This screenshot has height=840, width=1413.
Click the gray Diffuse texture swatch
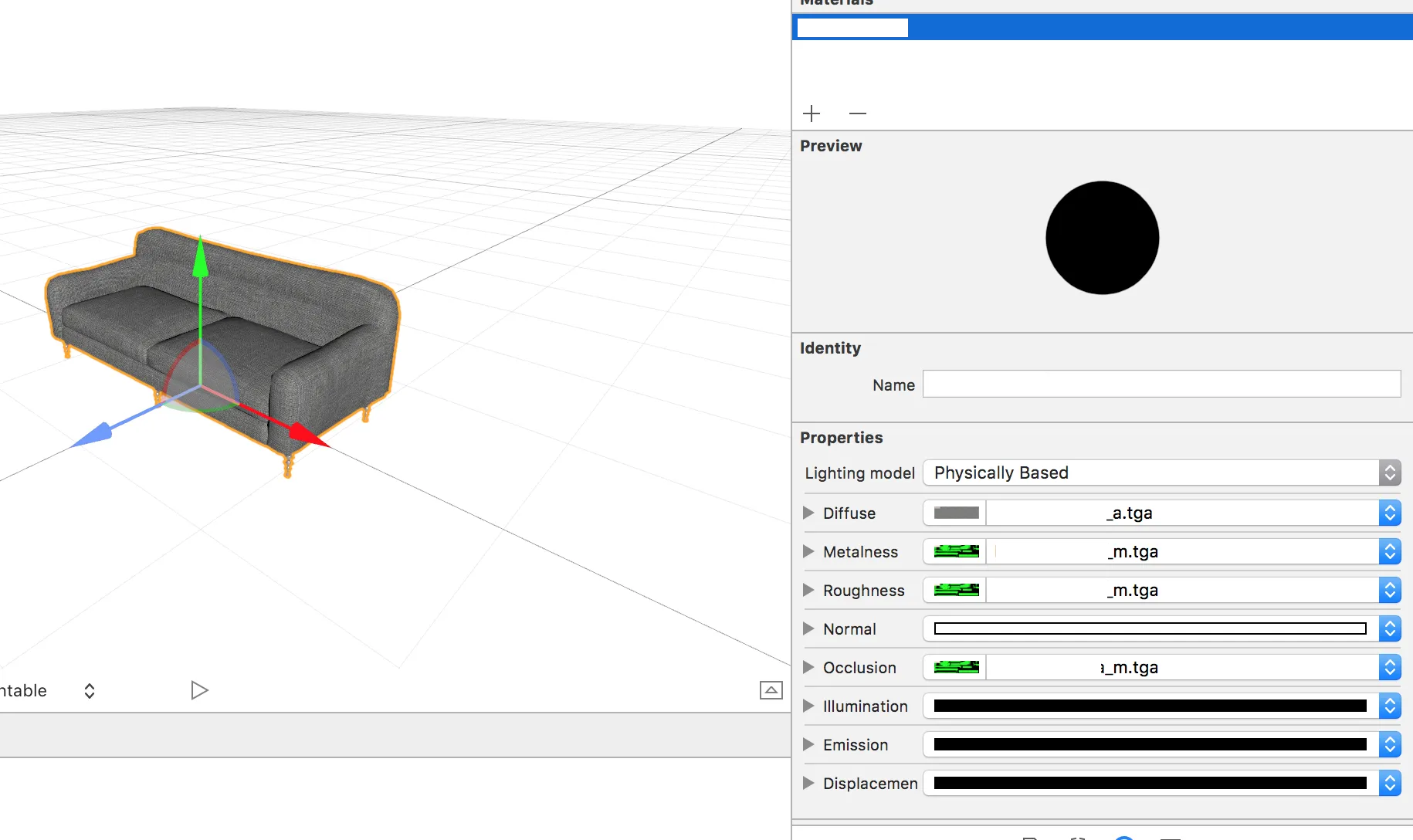pos(956,513)
